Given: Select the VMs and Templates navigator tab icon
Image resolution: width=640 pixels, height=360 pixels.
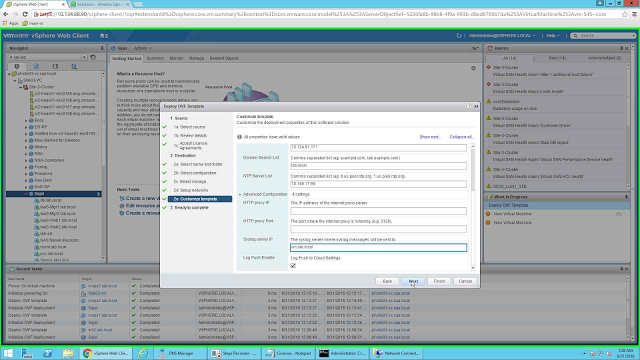Looking at the screenshot, I should click(36, 66).
